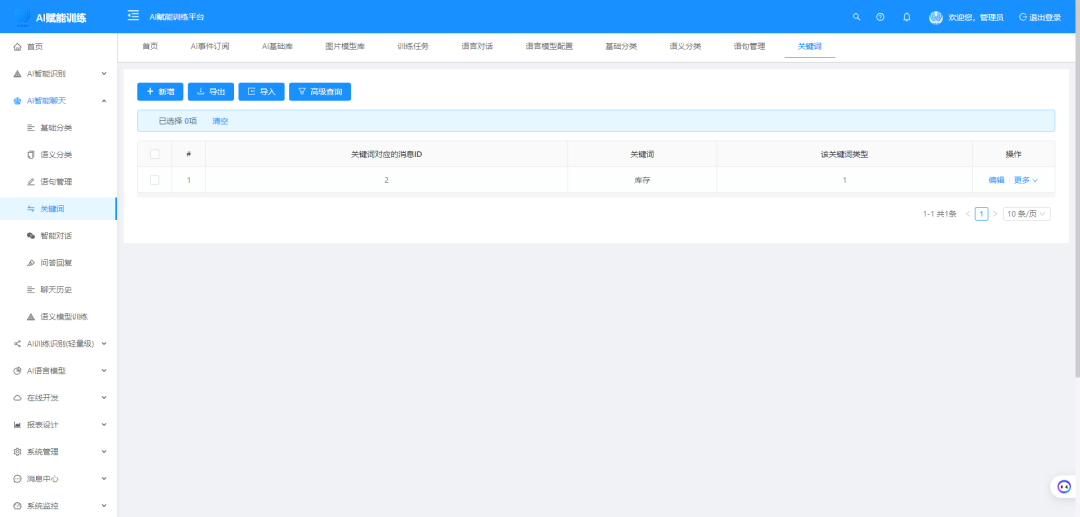
Task: Click the 新增 add button
Action: (x=160, y=92)
